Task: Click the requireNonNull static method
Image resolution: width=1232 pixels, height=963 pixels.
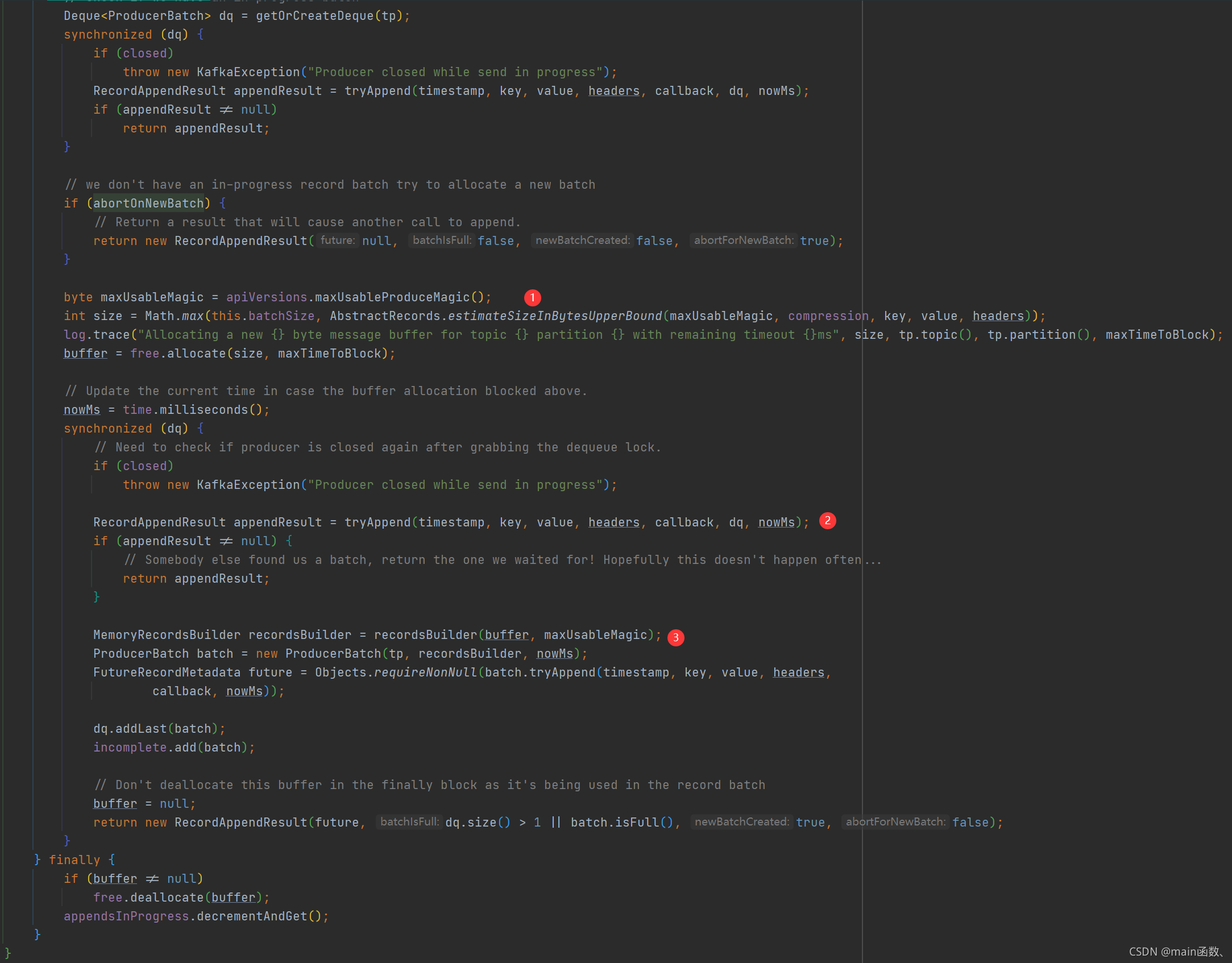Action: point(425,673)
